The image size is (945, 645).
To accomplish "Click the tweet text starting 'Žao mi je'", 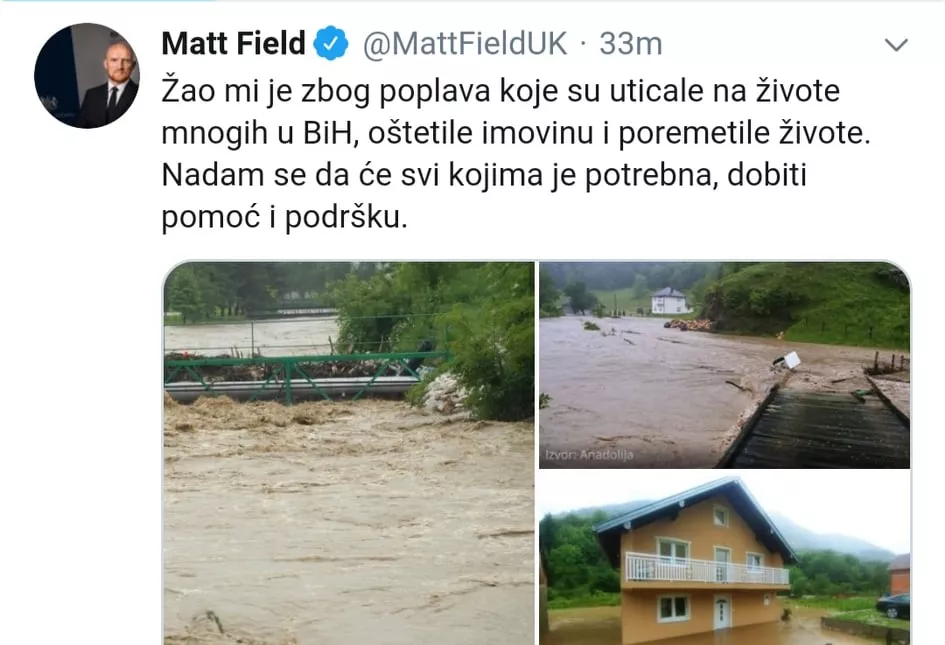I will tap(500, 92).
